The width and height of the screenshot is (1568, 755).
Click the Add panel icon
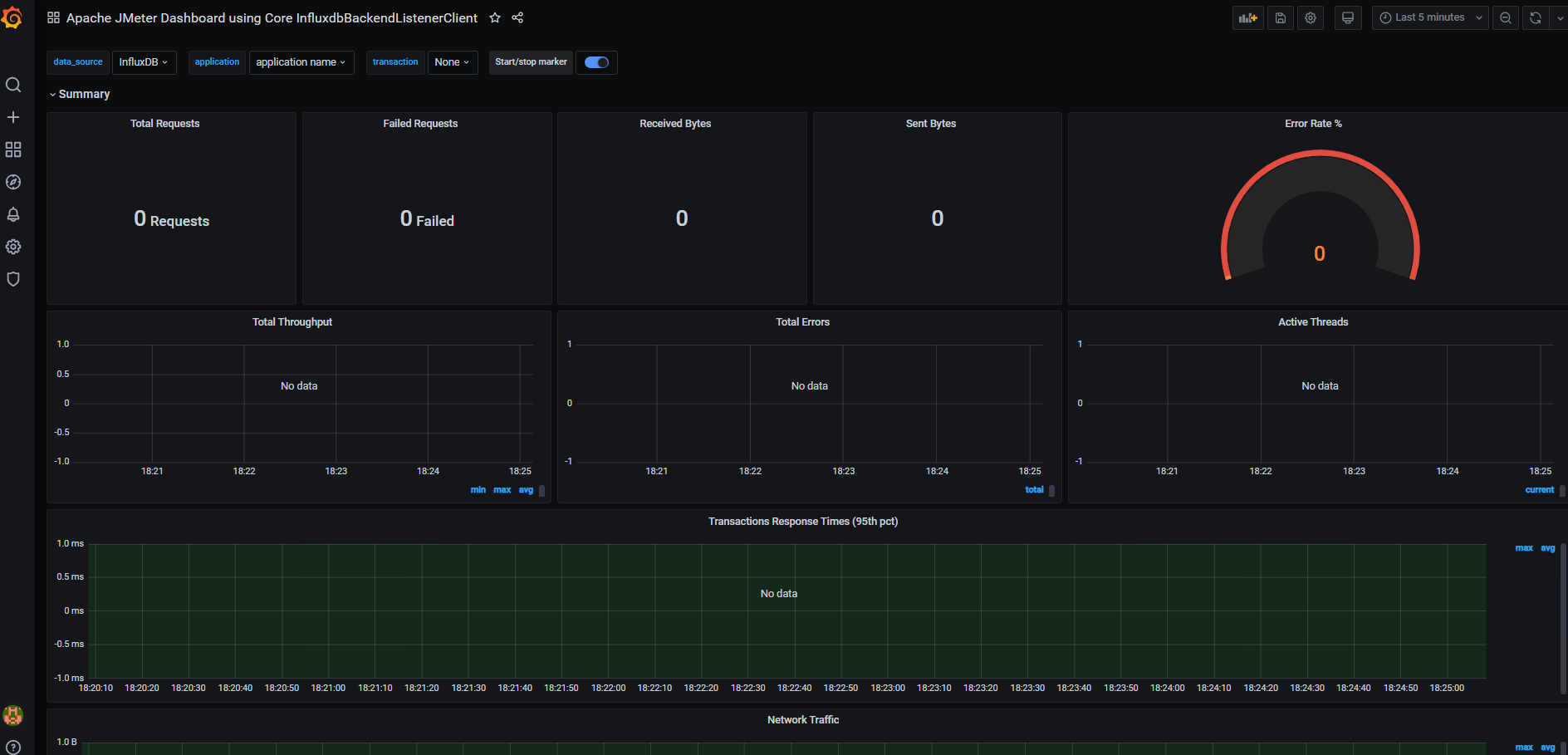tap(1247, 17)
